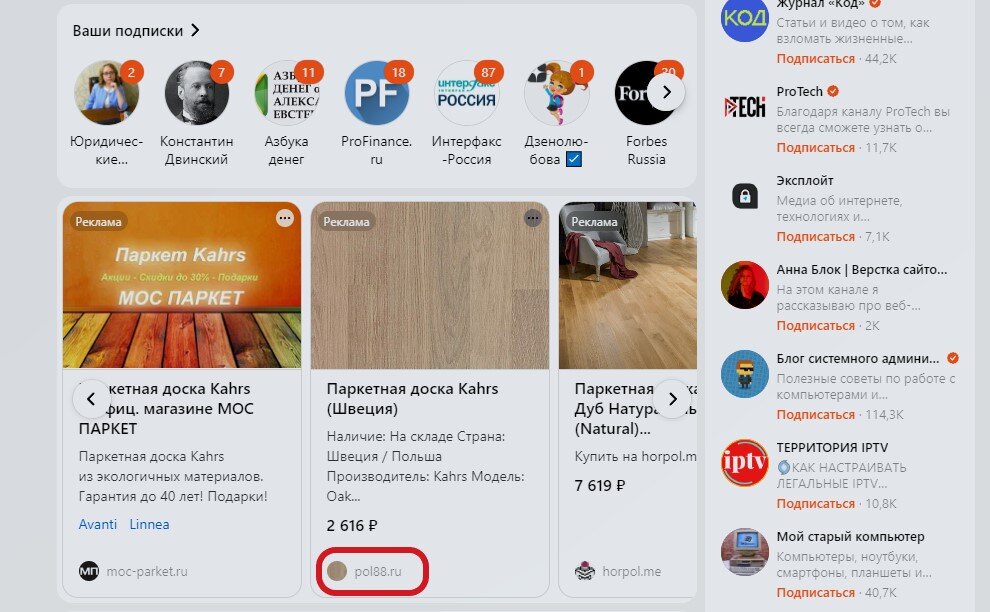The height and width of the screenshot is (612, 990).
Task: Open Паркетная доска Kahrs (Швеция) title
Action: [412, 399]
